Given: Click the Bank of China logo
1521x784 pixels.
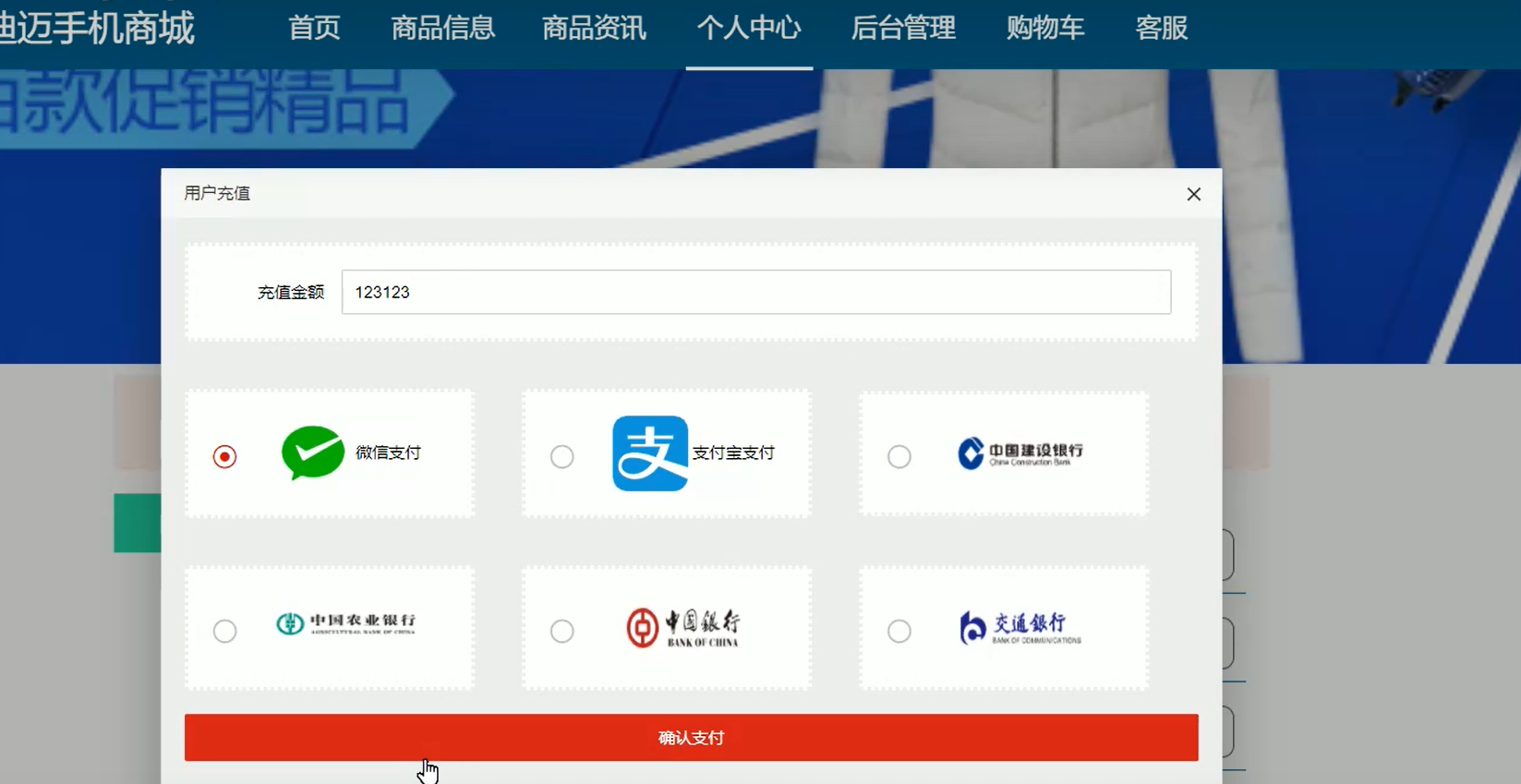Looking at the screenshot, I should point(683,628).
